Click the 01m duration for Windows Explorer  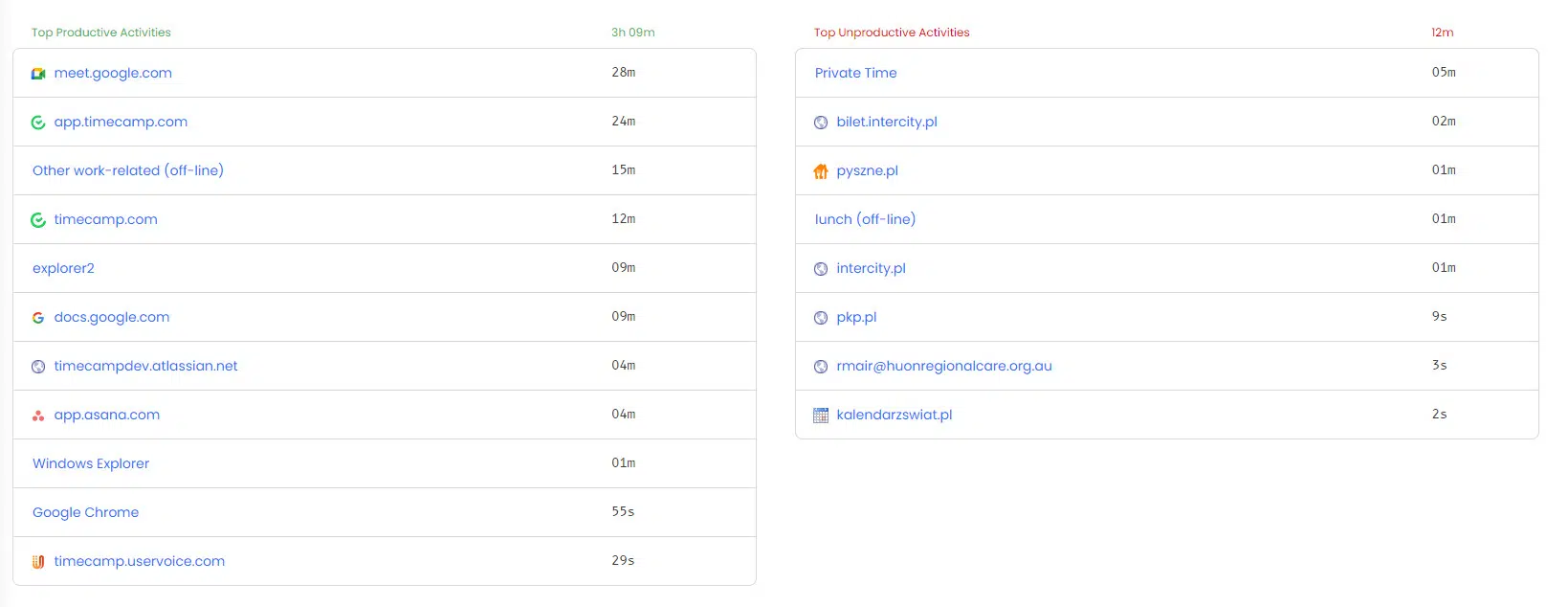point(624,462)
